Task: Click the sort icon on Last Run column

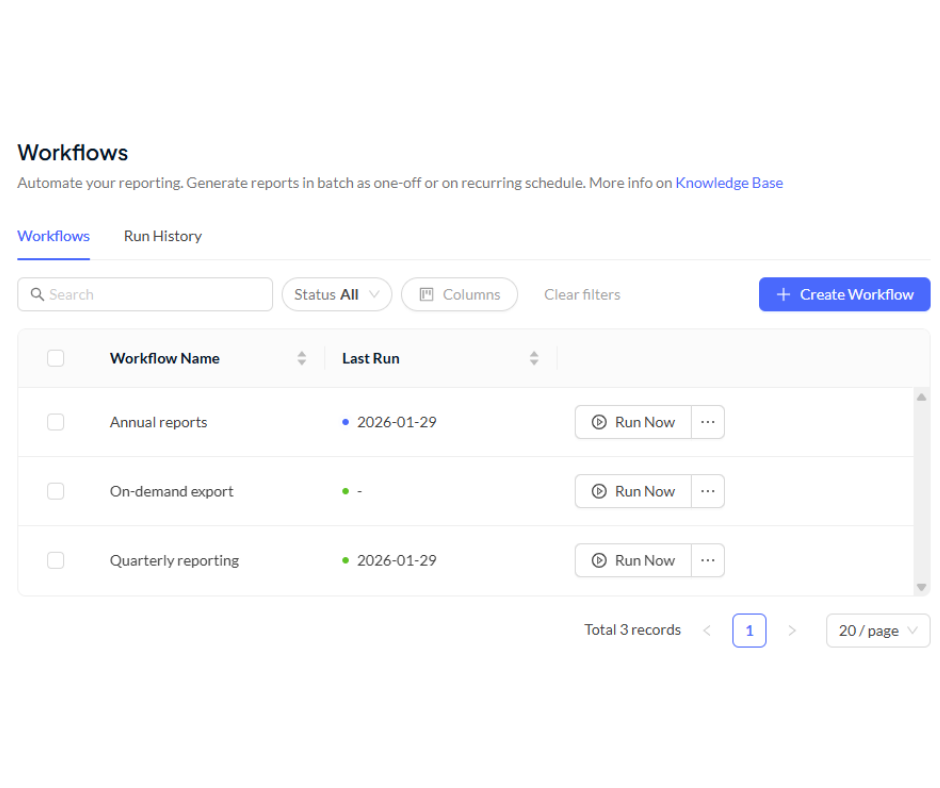Action: click(534, 358)
